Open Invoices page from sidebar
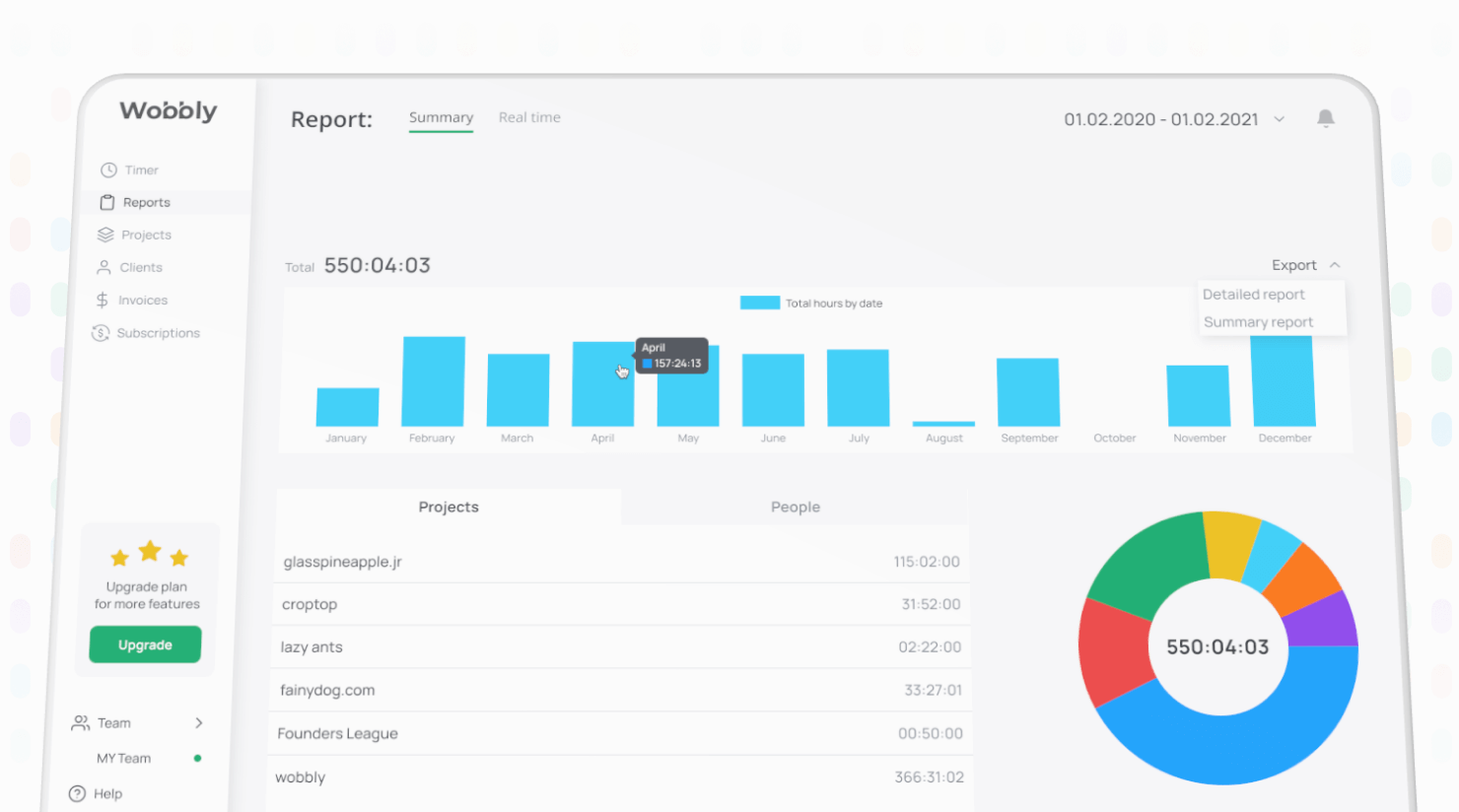This screenshot has width=1459, height=812. (143, 300)
